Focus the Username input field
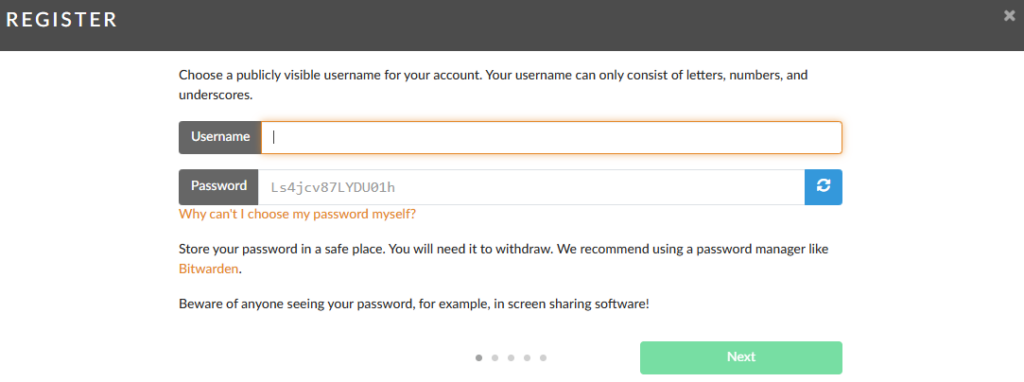Screen dimensions: 1024x382 (x=551, y=137)
